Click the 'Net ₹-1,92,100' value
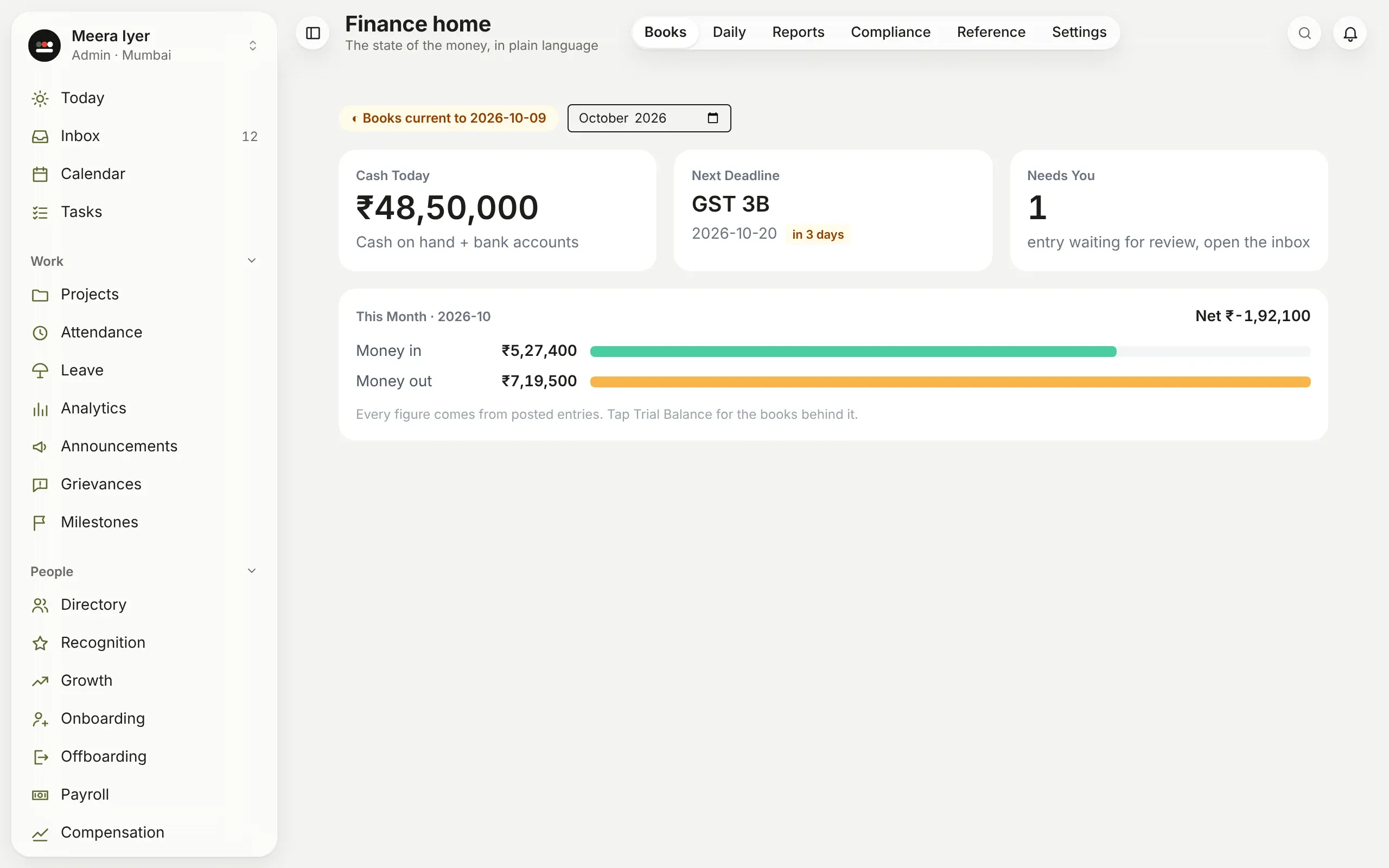The height and width of the screenshot is (868, 1389). click(x=1252, y=316)
